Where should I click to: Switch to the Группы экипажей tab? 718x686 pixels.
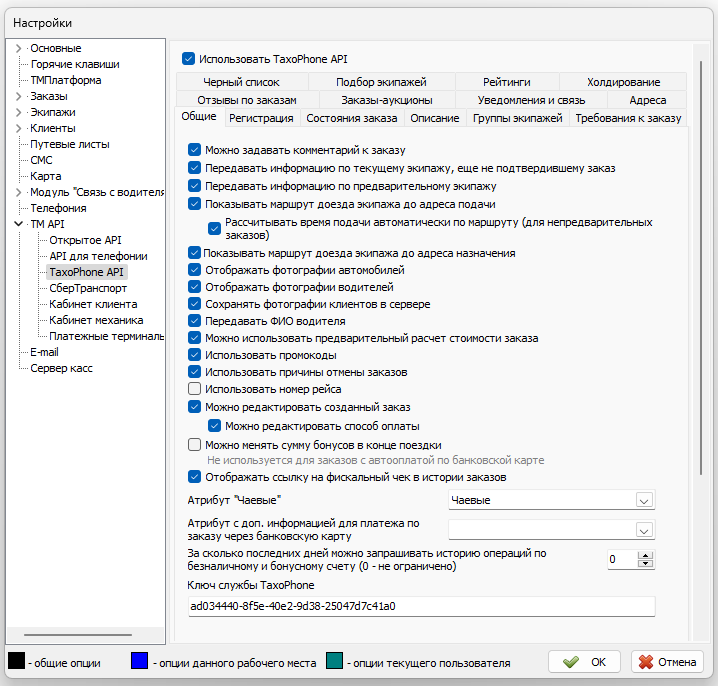(517, 118)
